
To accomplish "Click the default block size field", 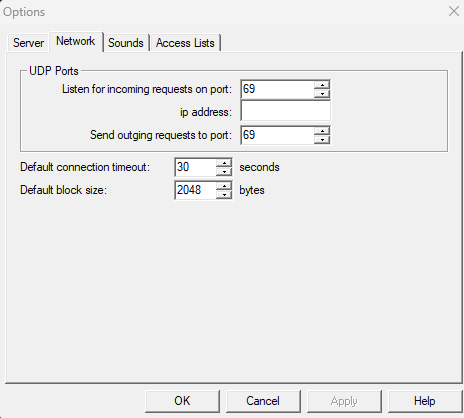I will tap(195, 190).
